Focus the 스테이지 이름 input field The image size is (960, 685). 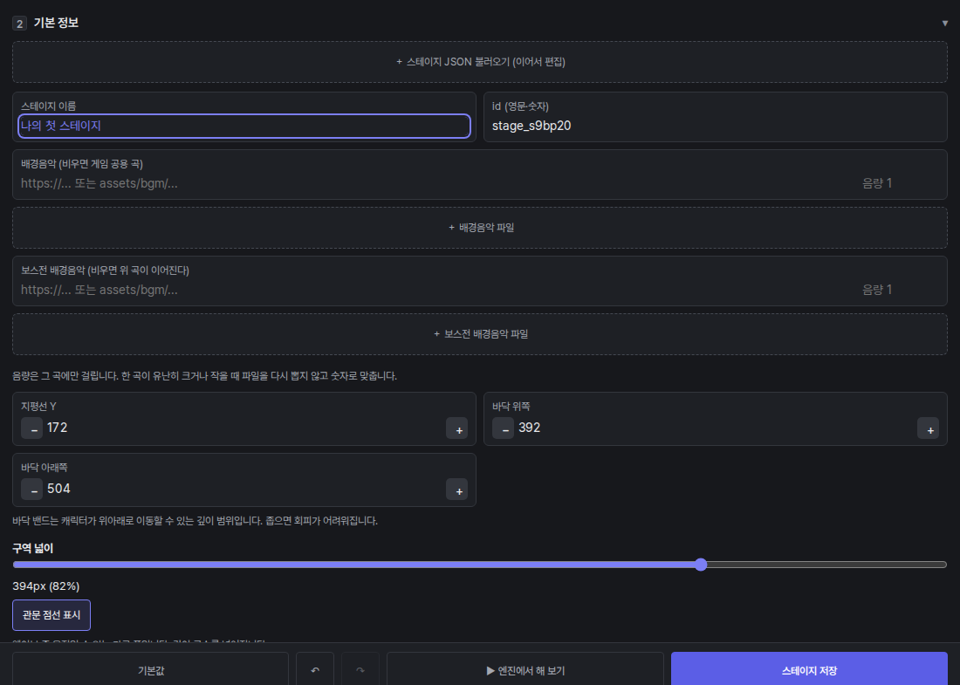[244, 125]
